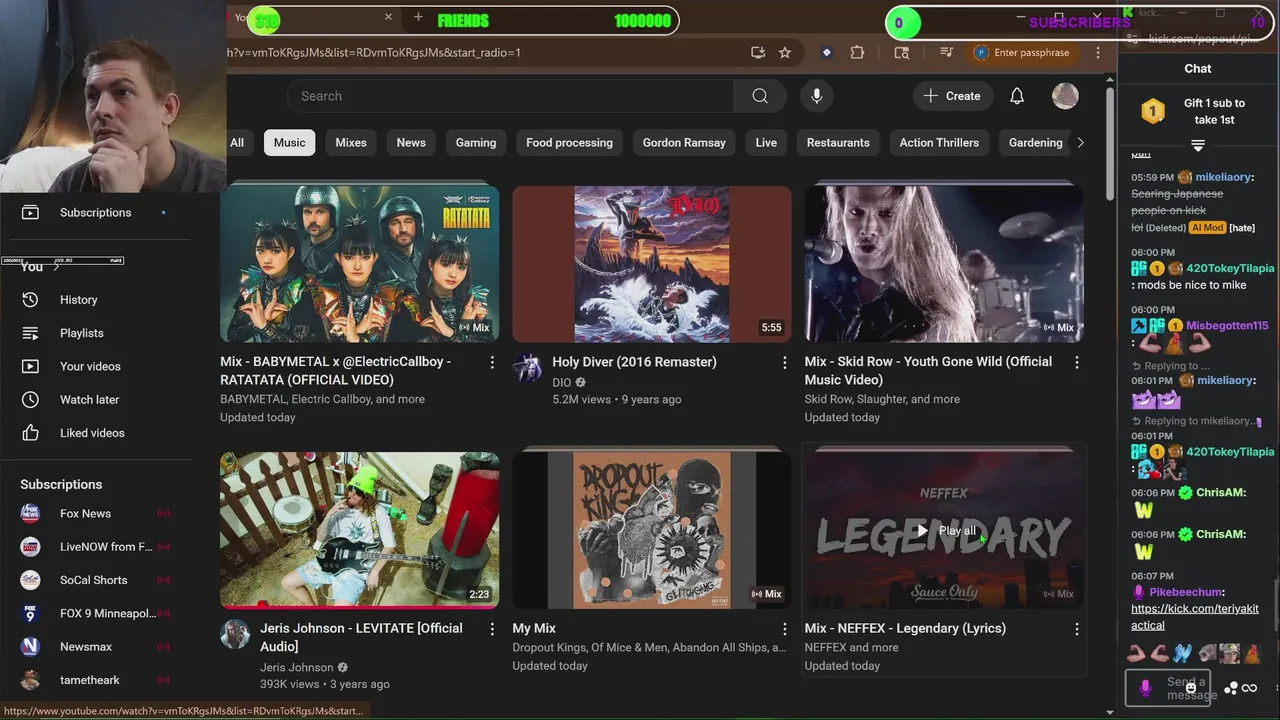Open the YouTube account avatar menu

point(1065,96)
